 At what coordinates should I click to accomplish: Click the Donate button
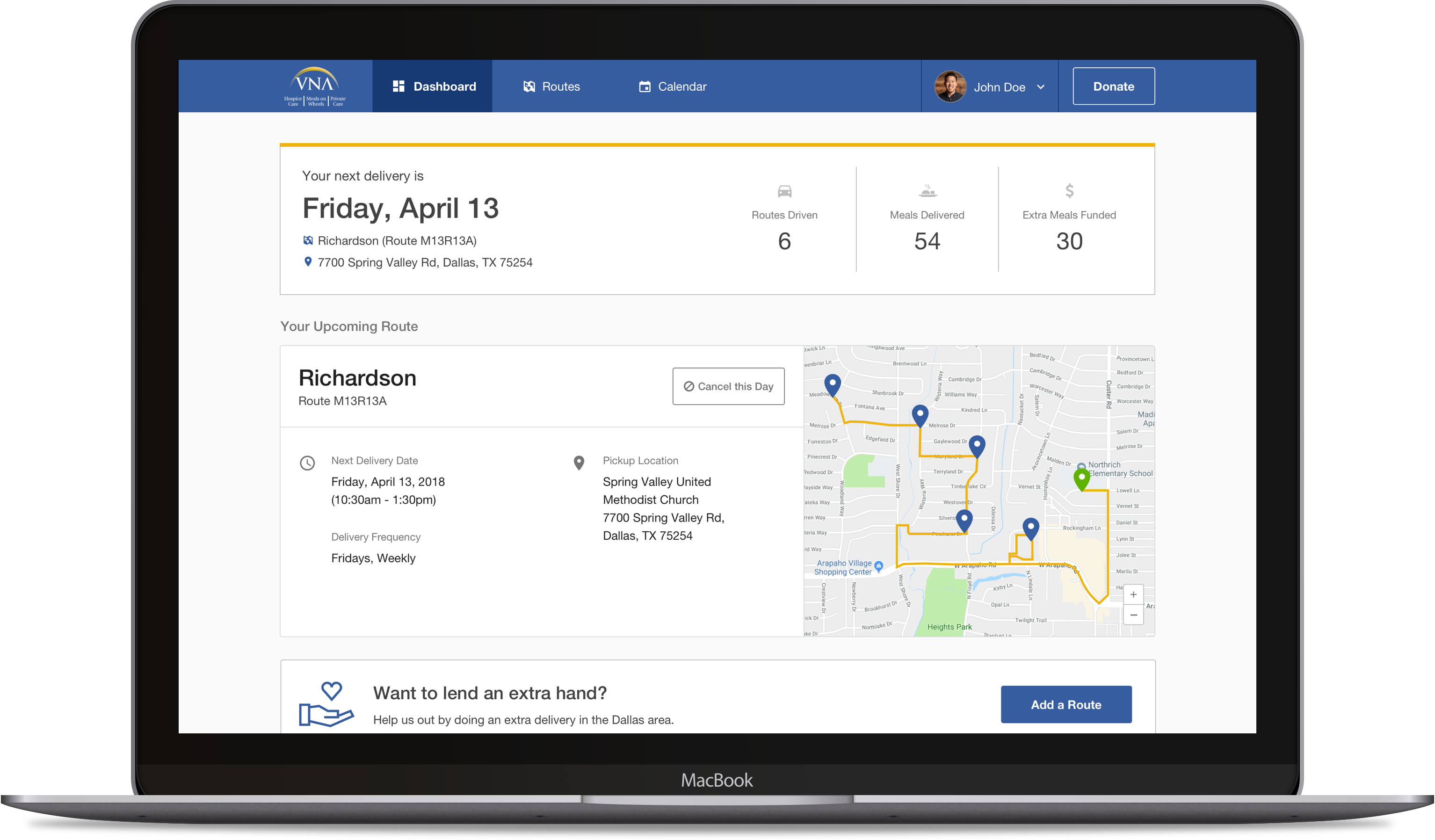coord(1113,87)
